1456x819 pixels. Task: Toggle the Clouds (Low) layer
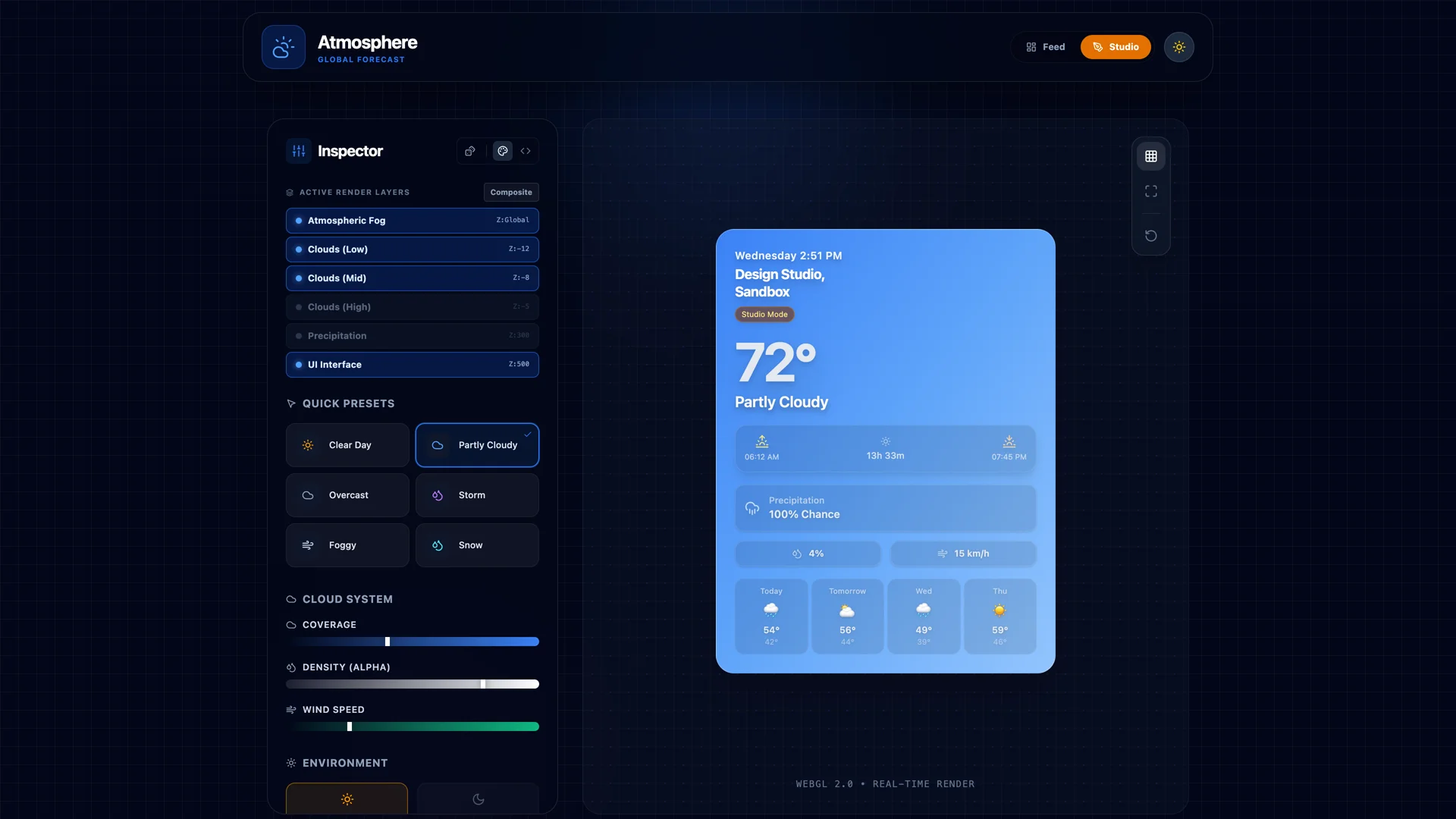click(412, 249)
